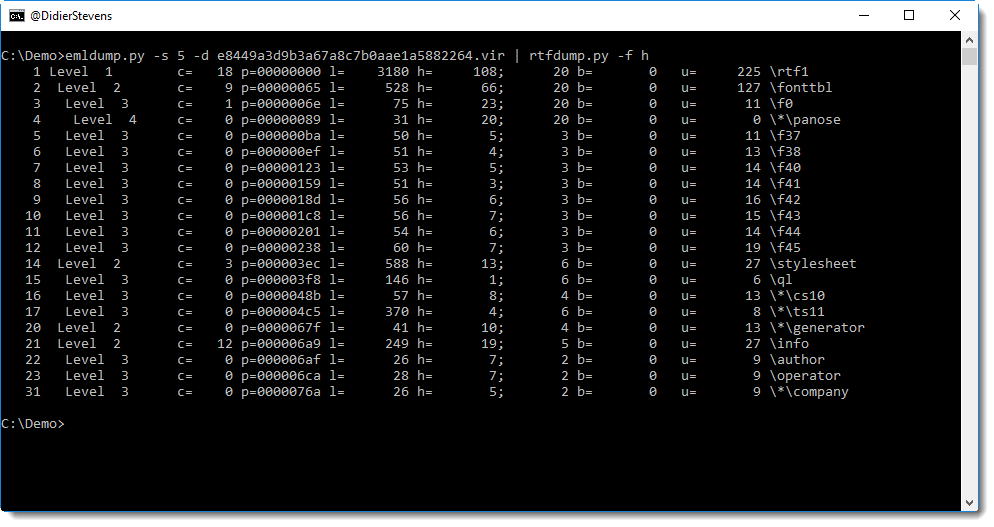This screenshot has height=527, width=994.
Task: Click the \f43 entry
Action: 785,216
